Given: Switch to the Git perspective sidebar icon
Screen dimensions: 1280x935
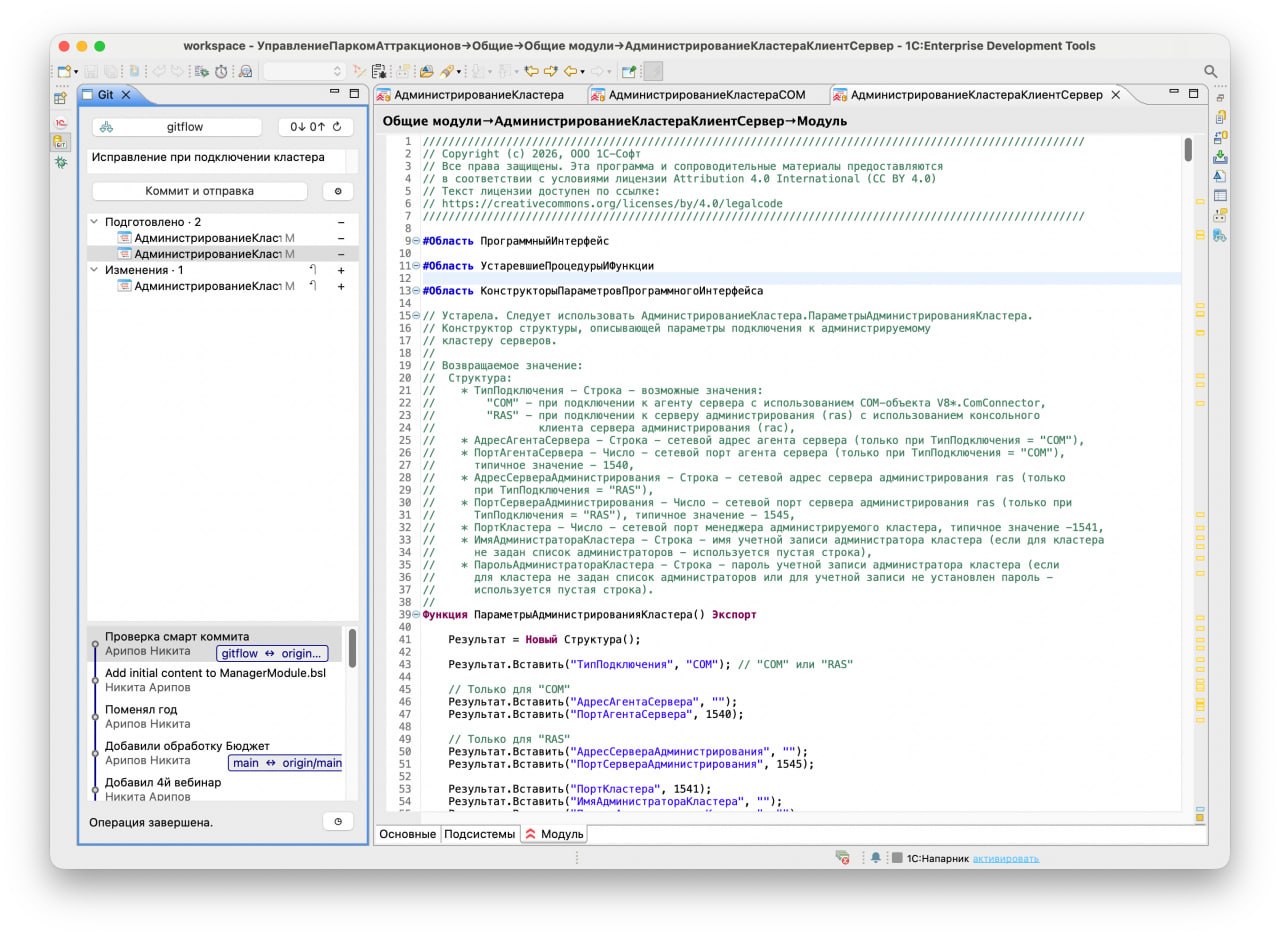Looking at the screenshot, I should pyautogui.click(x=61, y=142).
